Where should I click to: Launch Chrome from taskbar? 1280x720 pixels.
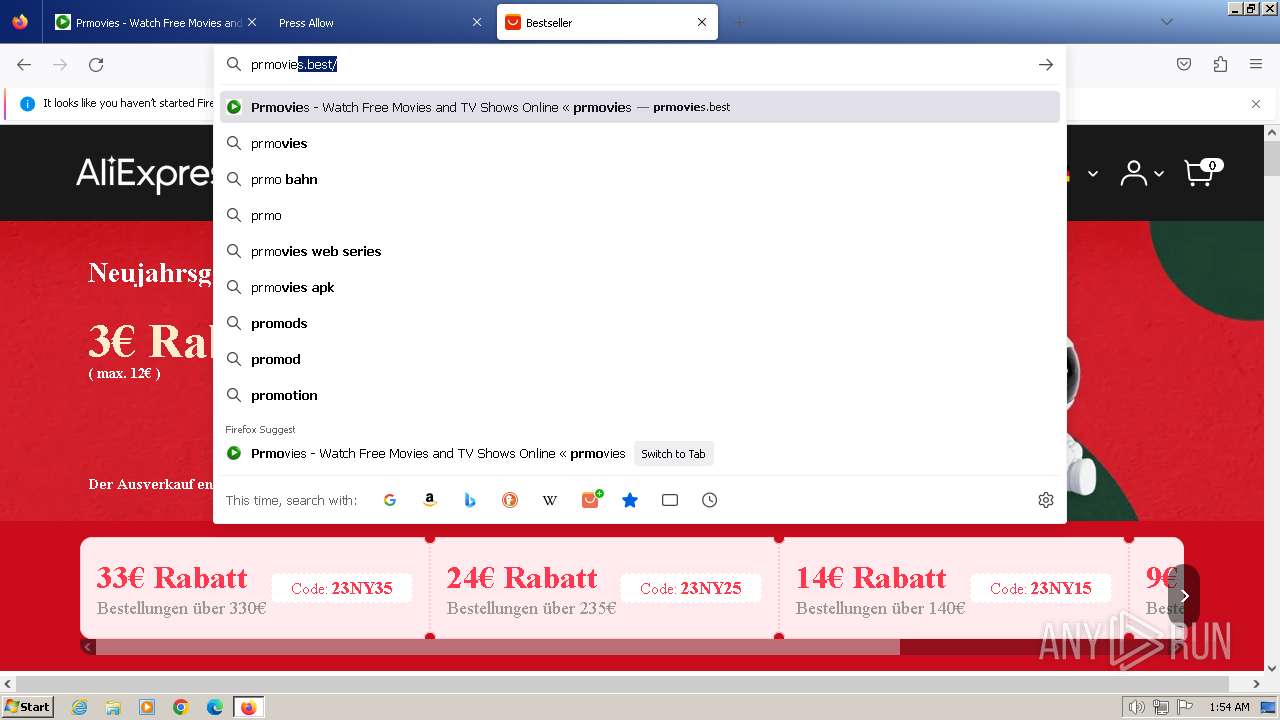coord(181,707)
